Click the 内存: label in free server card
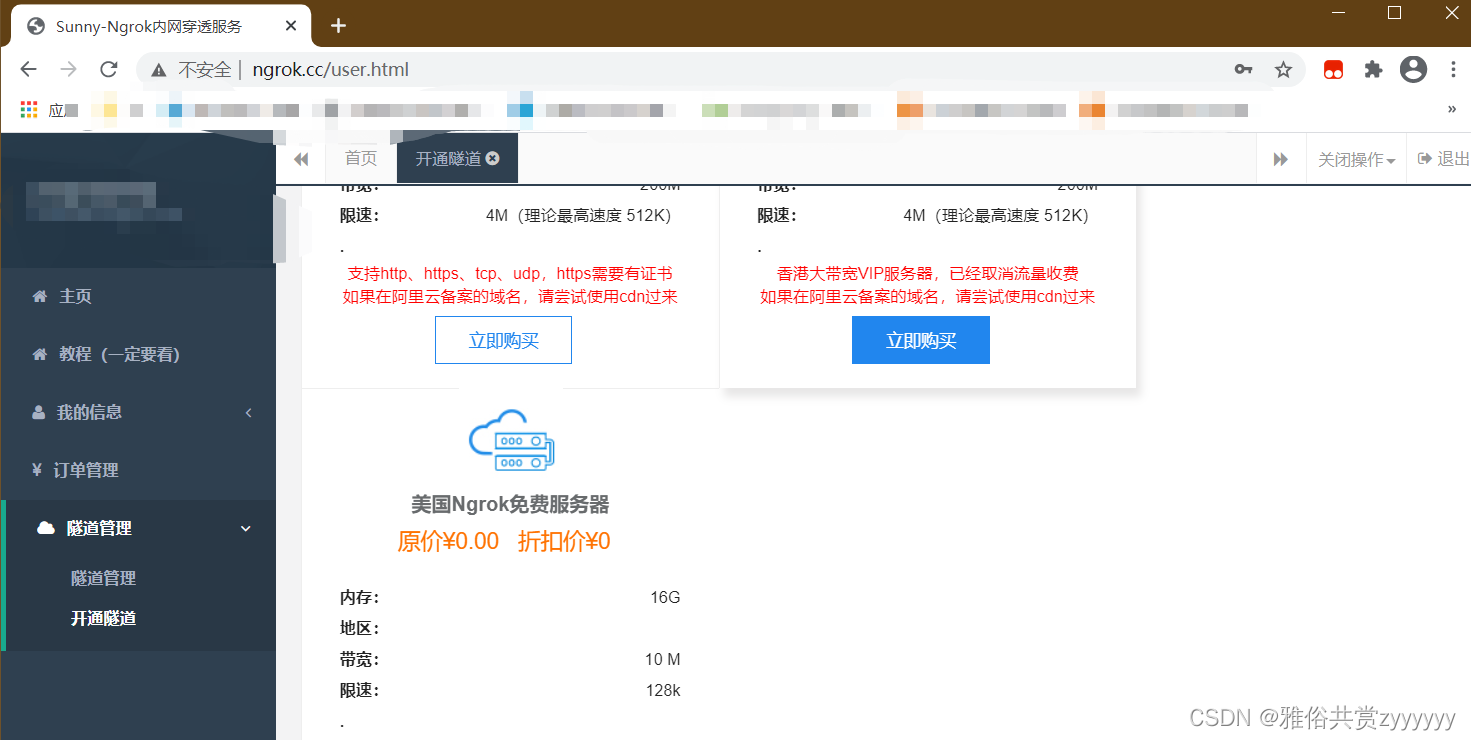This screenshot has width=1471, height=740. [x=360, y=598]
